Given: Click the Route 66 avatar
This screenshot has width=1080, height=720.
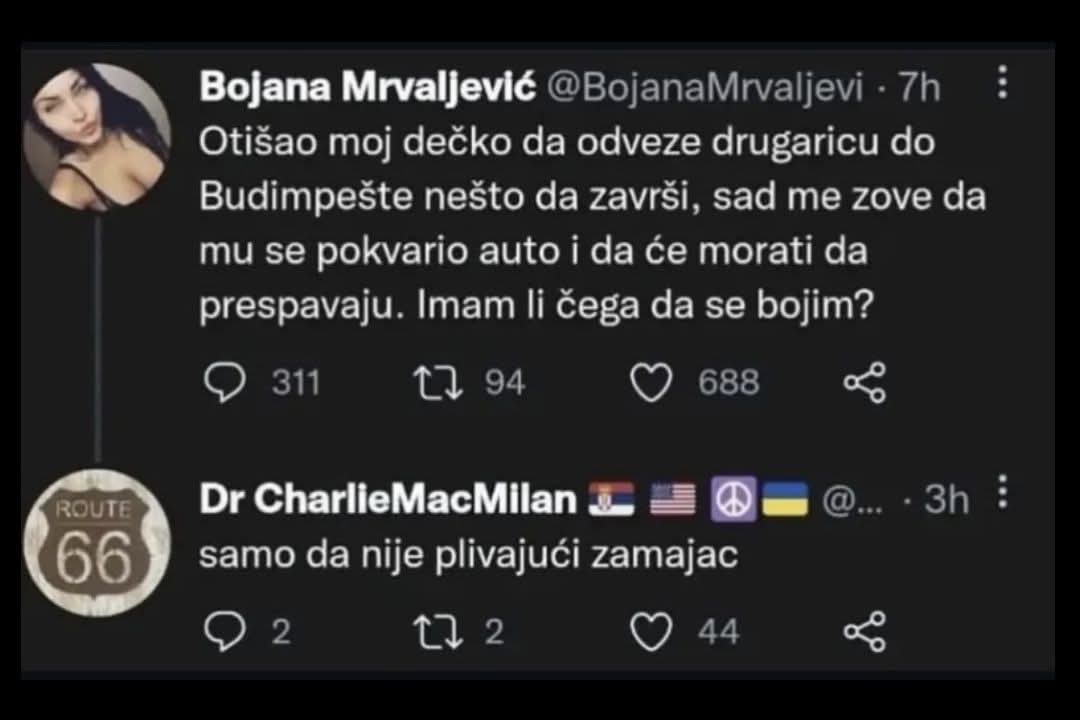Looking at the screenshot, I should click(97, 543).
